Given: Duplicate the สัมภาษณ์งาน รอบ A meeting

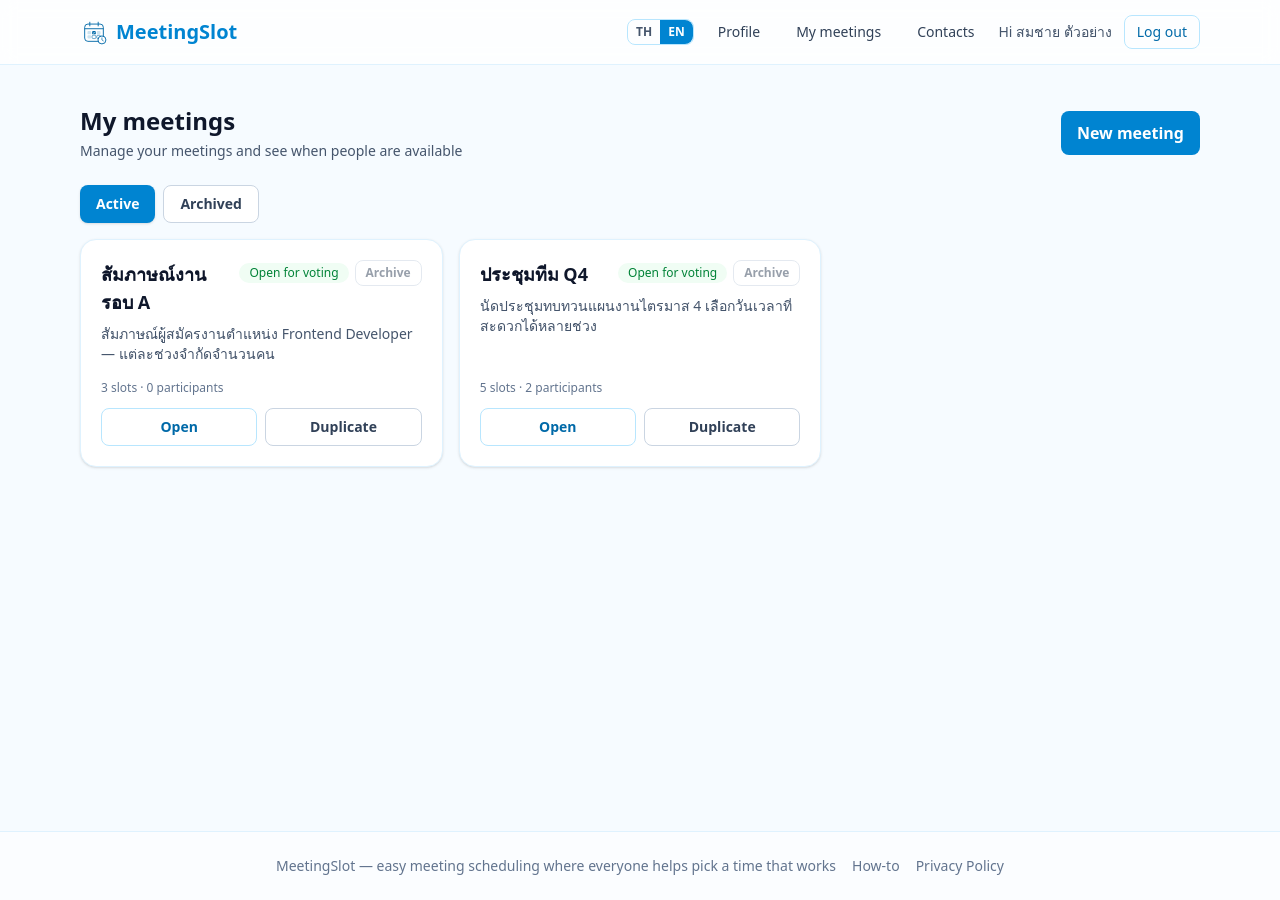Looking at the screenshot, I should point(343,427).
